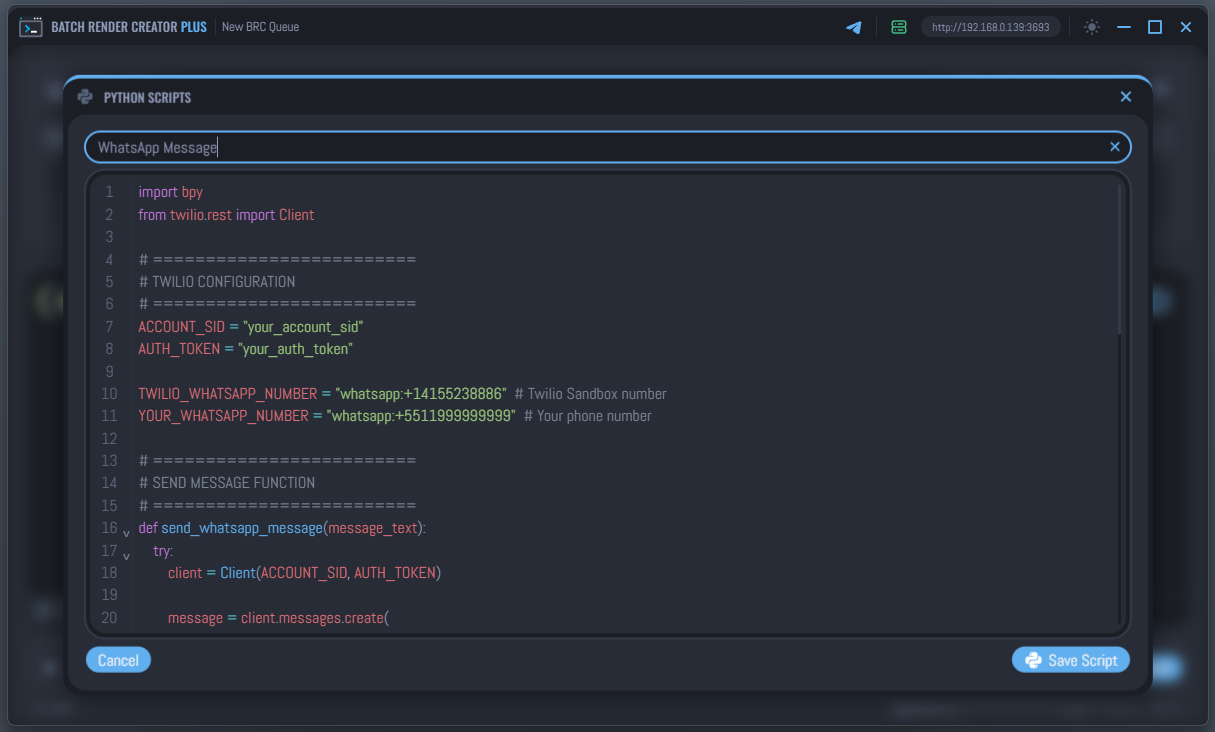Click the 'PYTHON SCRIPTS' dialog title

pos(147,98)
